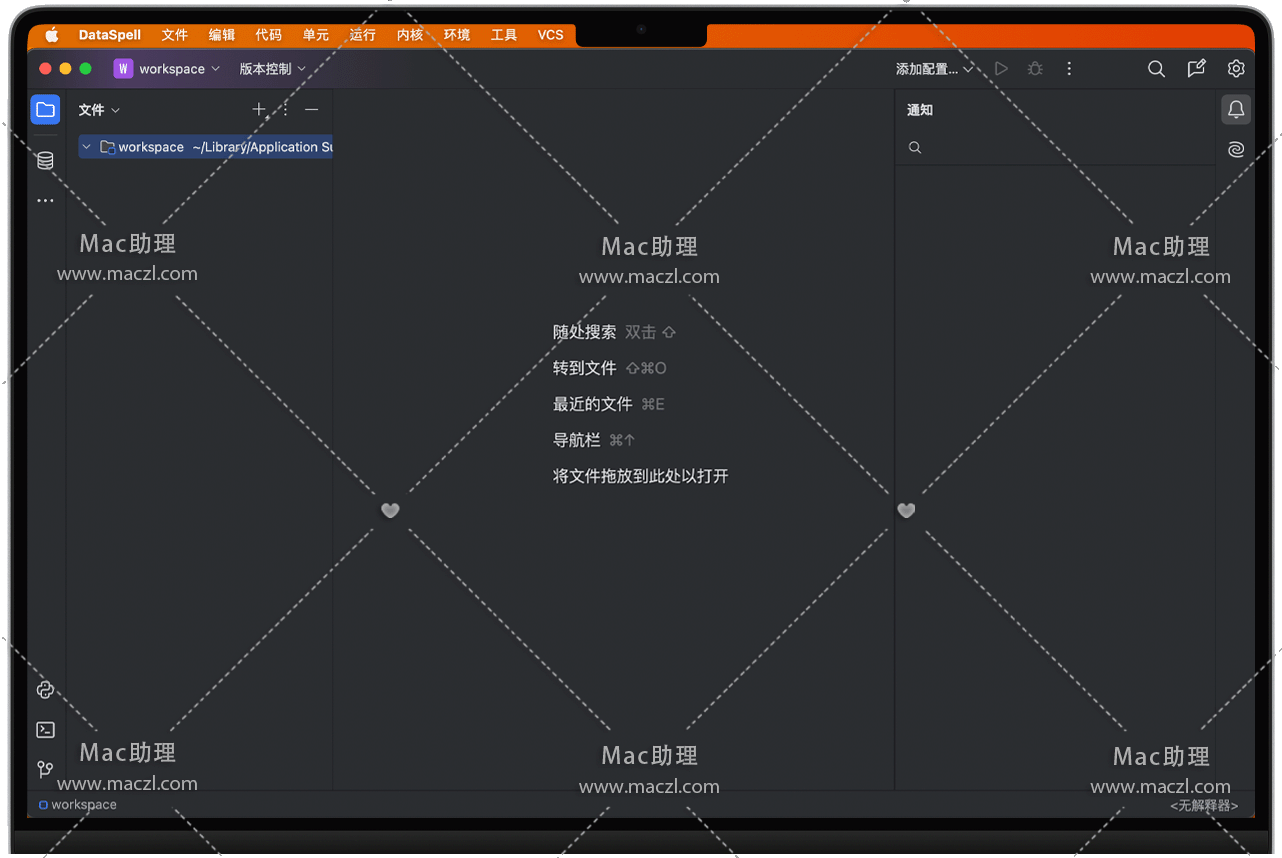Image resolution: width=1282 pixels, height=858 pixels.
Task: Open the Database tool window icon
Action: [45, 160]
